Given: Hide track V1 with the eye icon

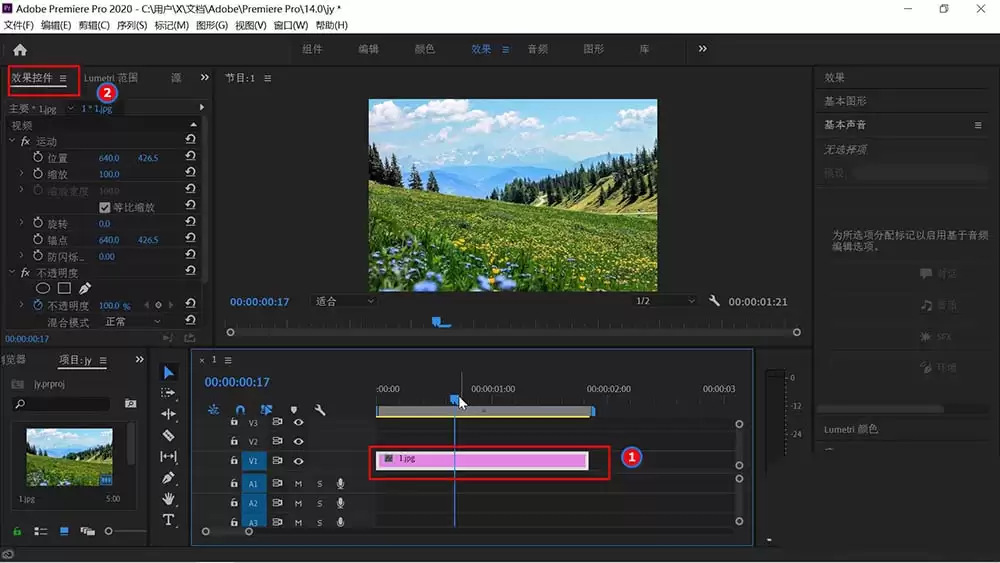Looking at the screenshot, I should (298, 461).
